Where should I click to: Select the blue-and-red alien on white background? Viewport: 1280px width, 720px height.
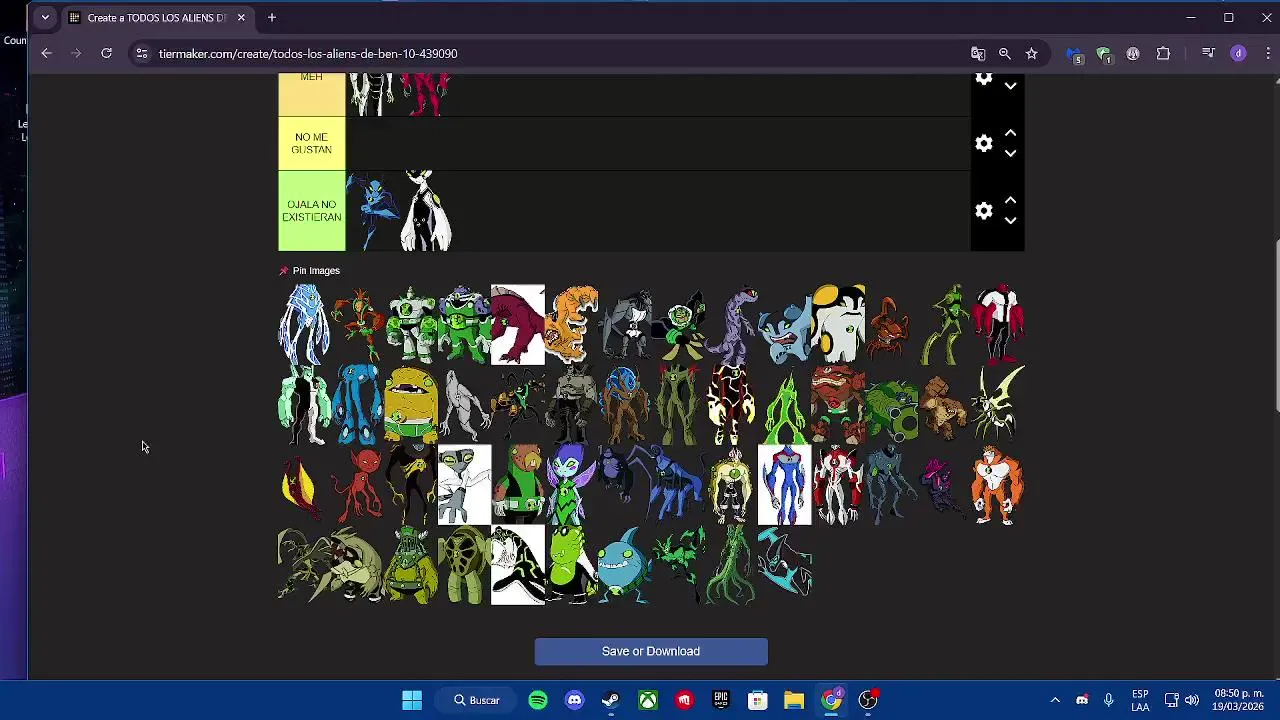pos(785,485)
